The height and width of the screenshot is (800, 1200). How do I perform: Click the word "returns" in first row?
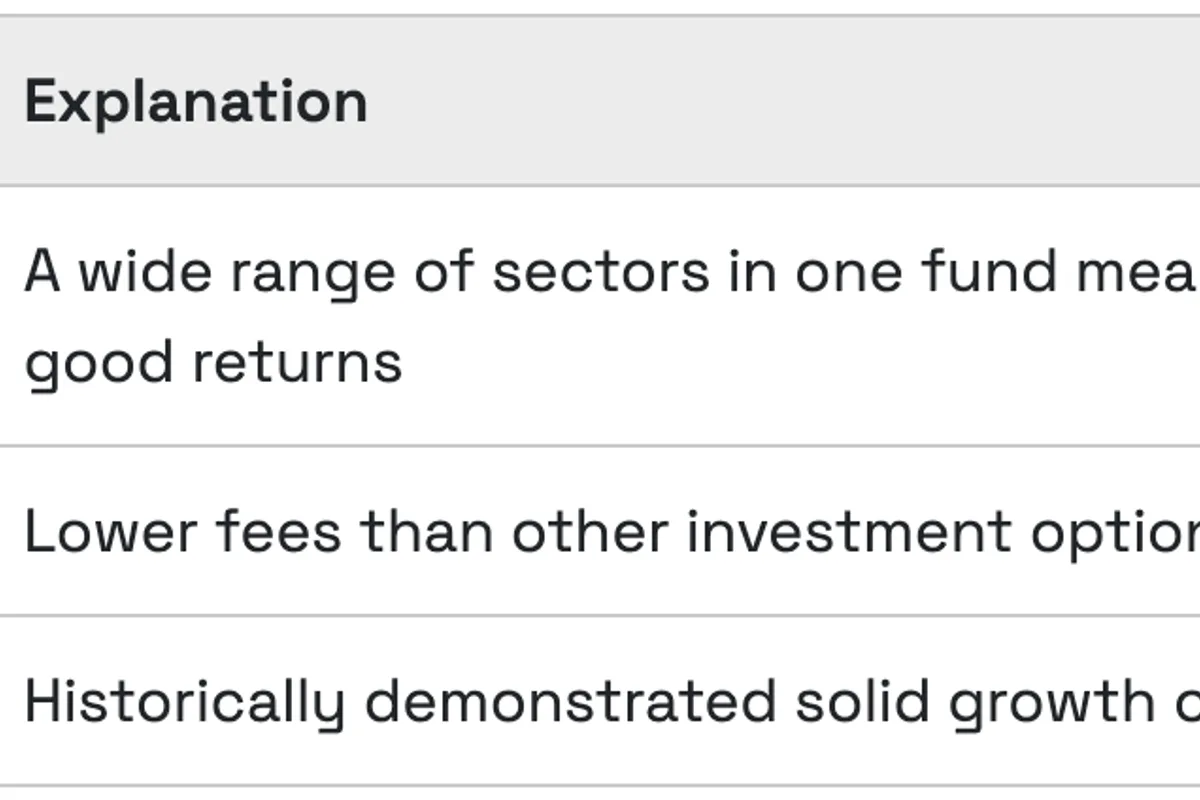click(x=297, y=362)
